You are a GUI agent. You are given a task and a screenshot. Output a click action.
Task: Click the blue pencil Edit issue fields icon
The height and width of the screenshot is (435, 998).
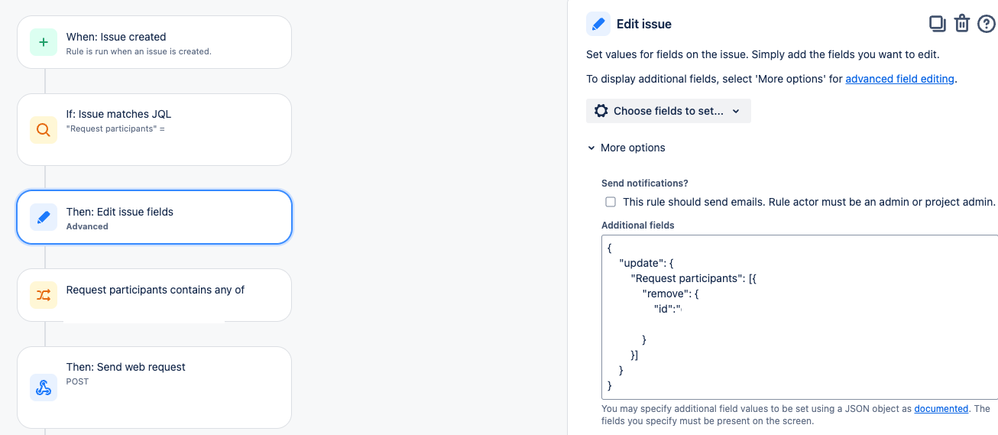click(x=43, y=217)
